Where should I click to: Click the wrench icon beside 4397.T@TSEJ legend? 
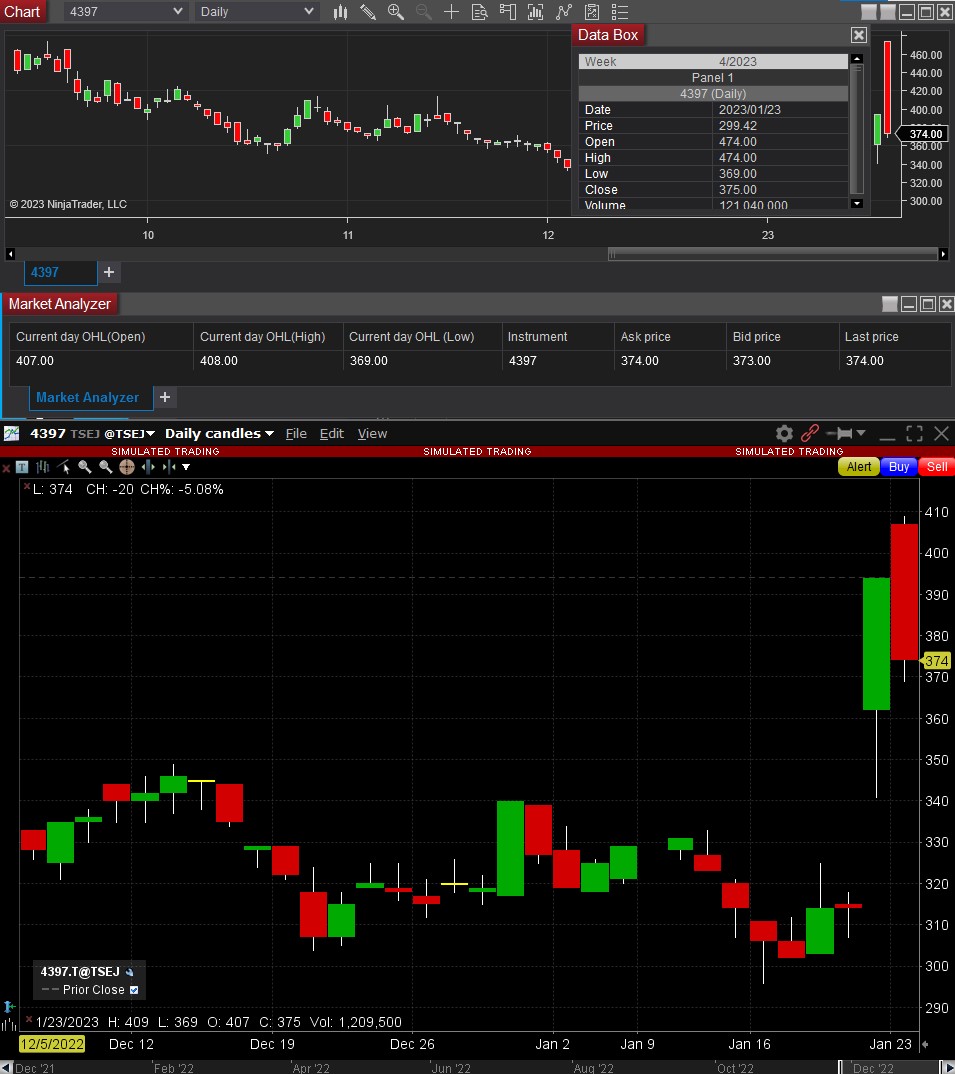click(x=129, y=972)
